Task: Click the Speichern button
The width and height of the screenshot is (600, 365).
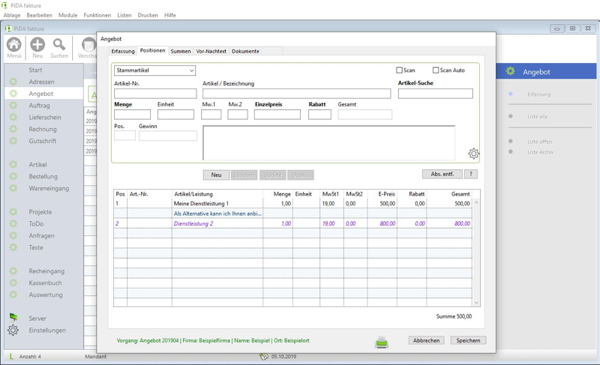Action: [468, 341]
